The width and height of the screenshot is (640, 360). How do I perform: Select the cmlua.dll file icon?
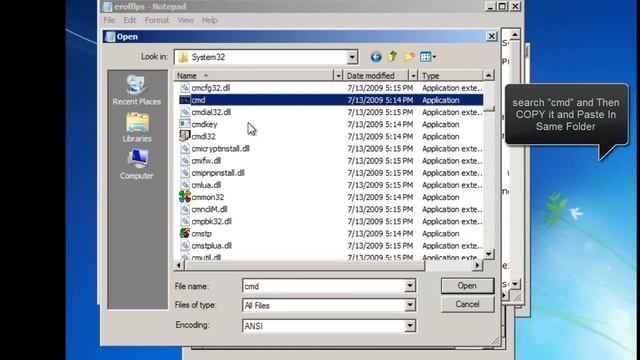[x=184, y=185]
